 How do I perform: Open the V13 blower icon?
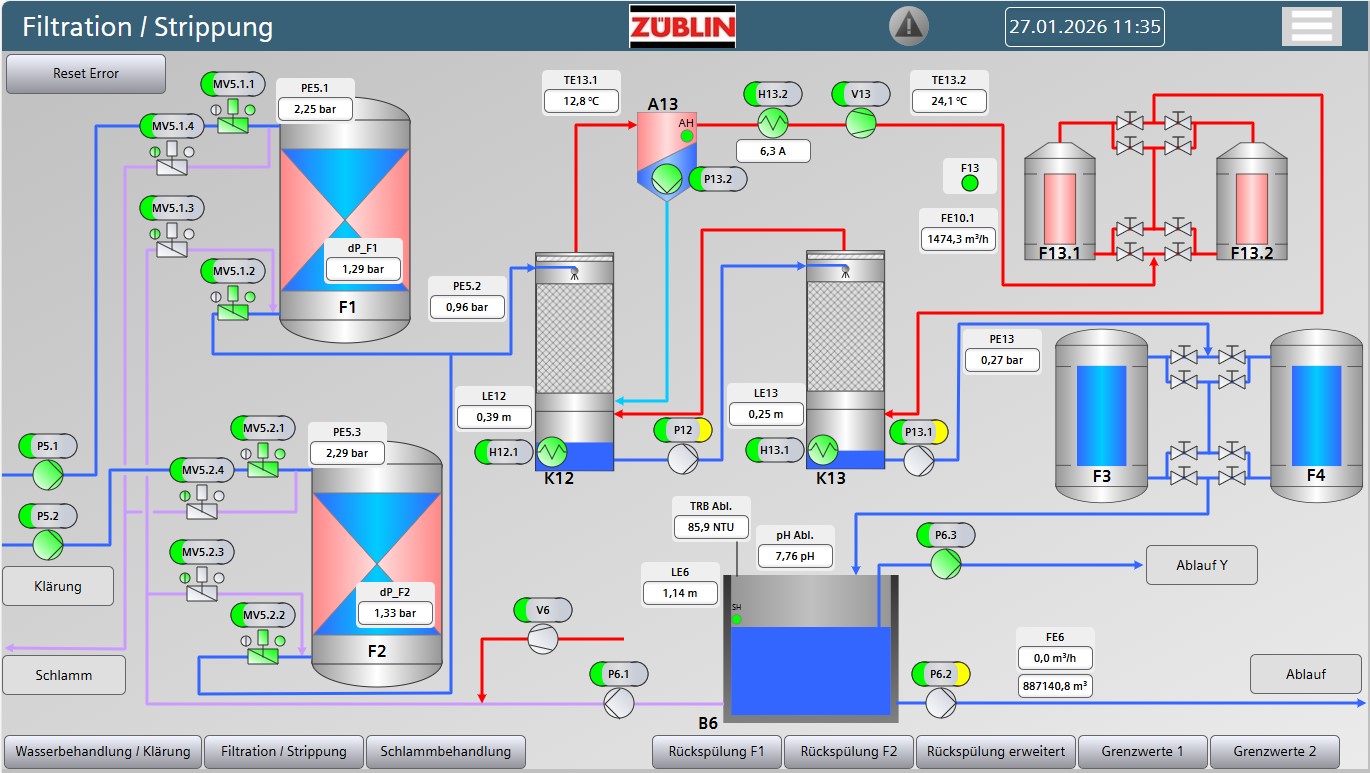click(x=860, y=123)
